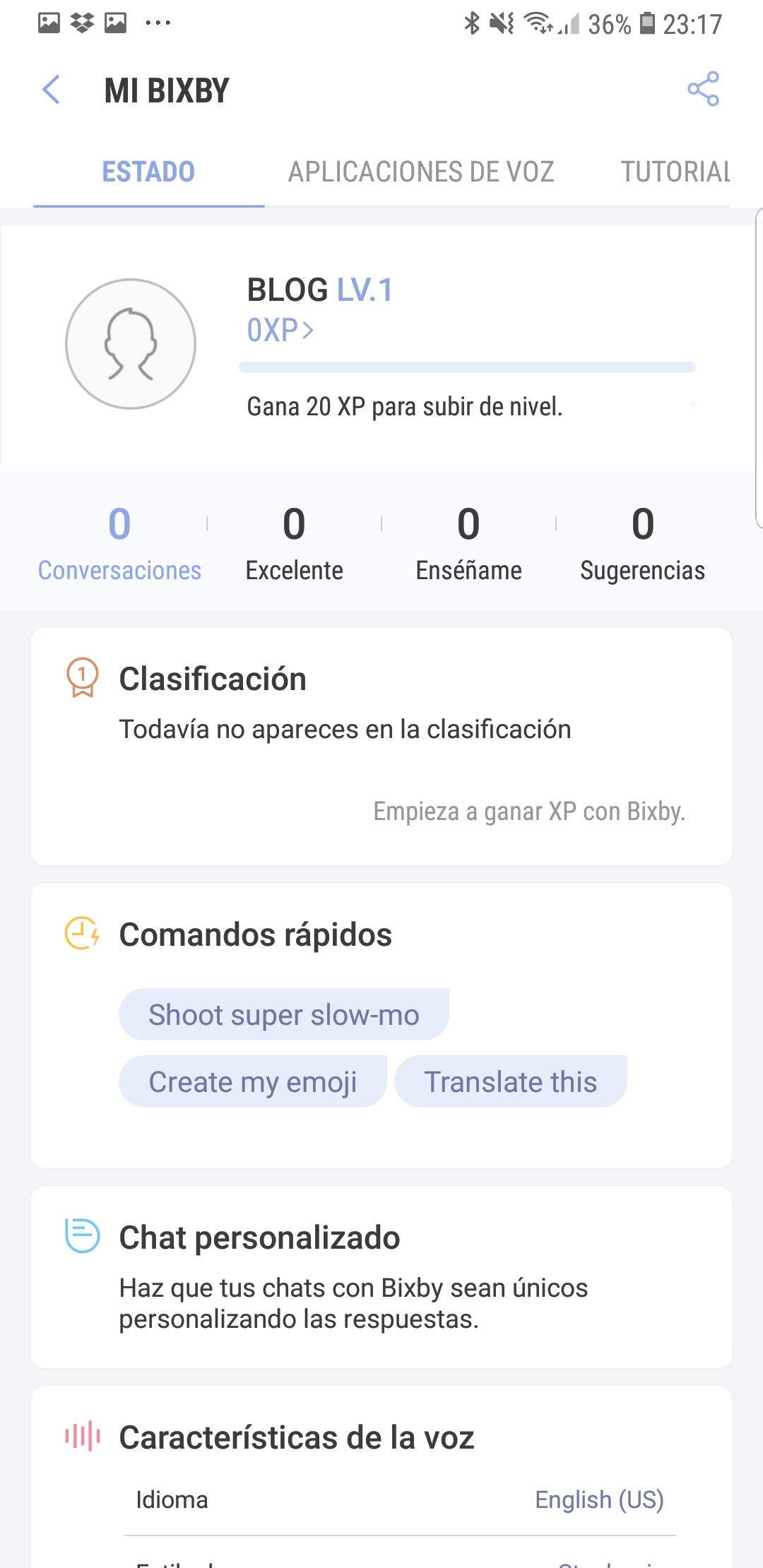Image resolution: width=763 pixels, height=1568 pixels.
Task: Open the Conversaciones count
Action: point(119,541)
